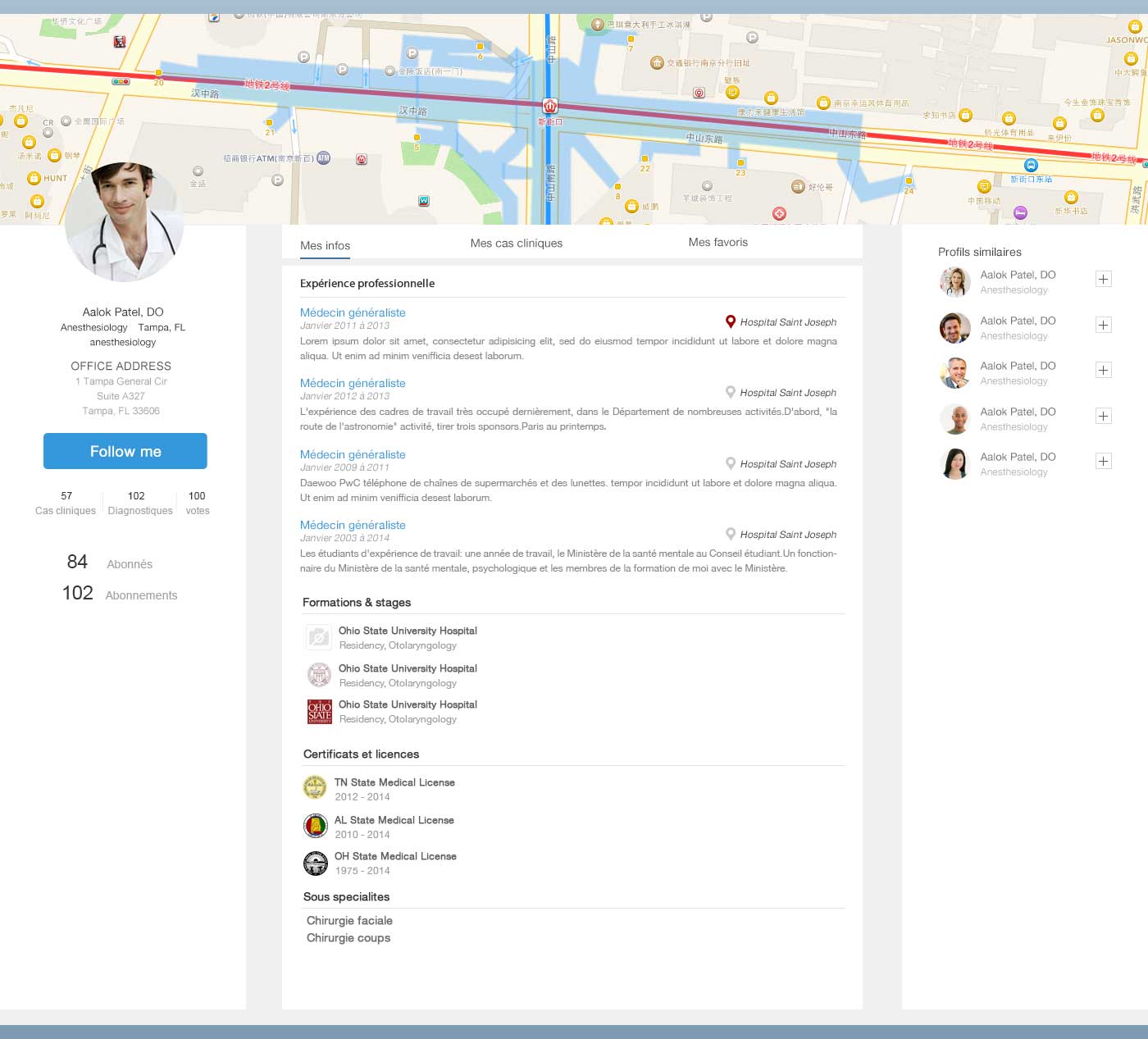Click the gray location pin for Janvier 2009 entry
The height and width of the screenshot is (1039, 1148).
click(731, 463)
